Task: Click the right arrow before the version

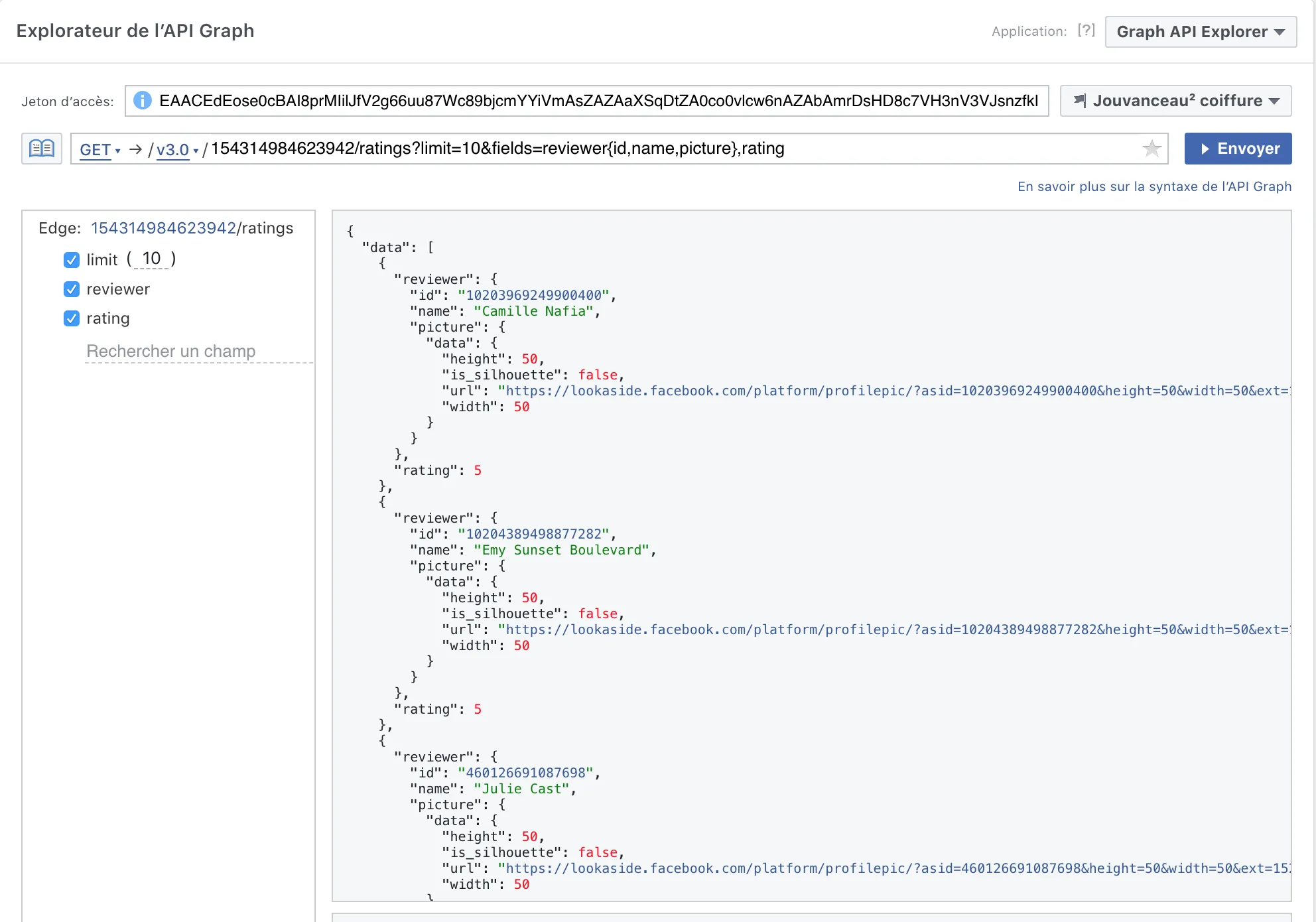Action: tap(136, 149)
